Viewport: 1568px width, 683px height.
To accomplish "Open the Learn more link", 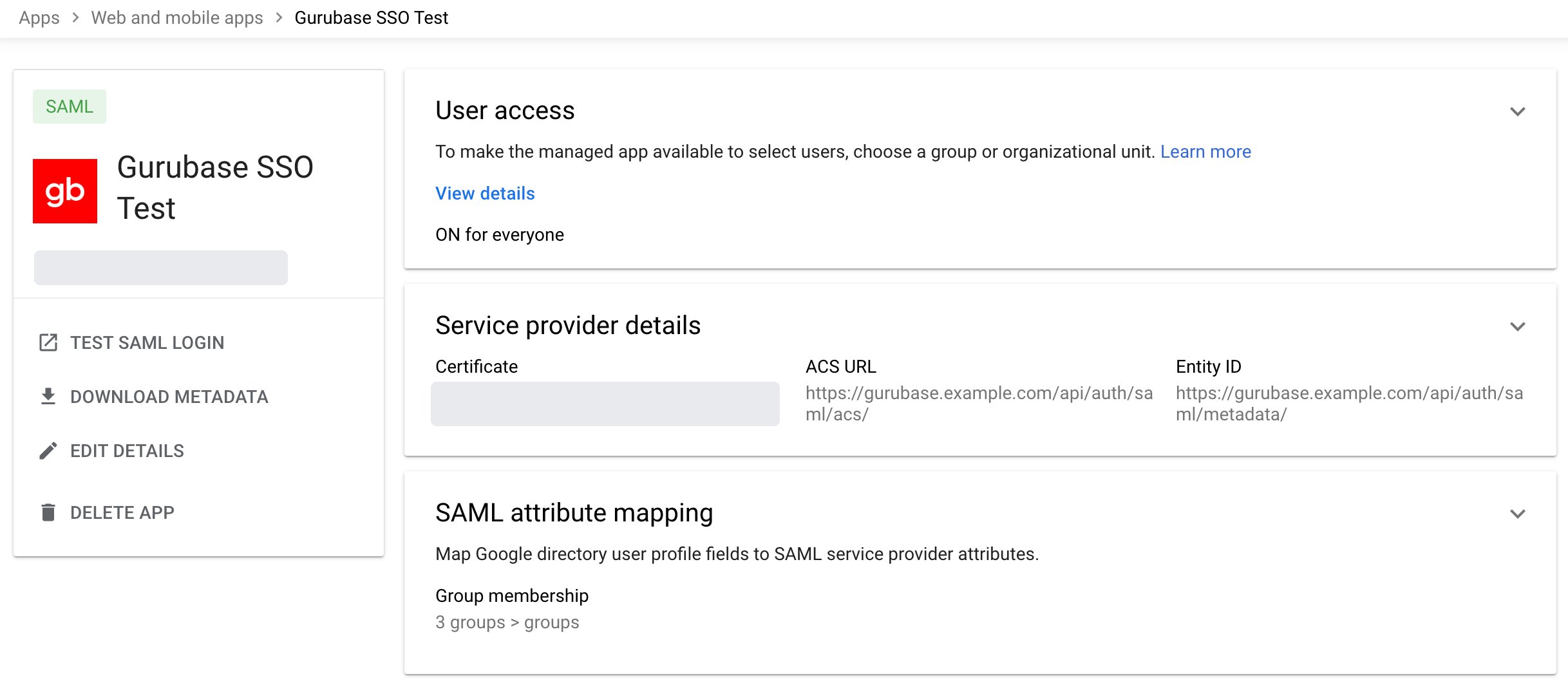I will (1205, 152).
